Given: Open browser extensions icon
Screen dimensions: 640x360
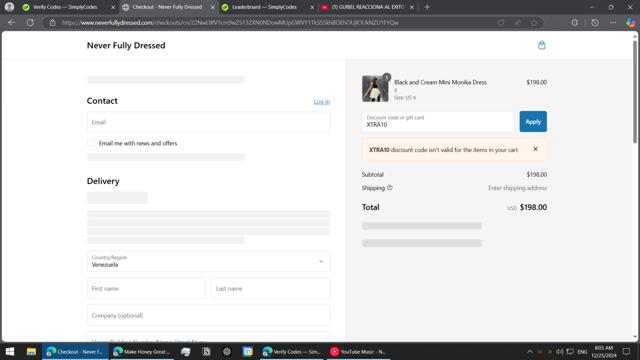Looking at the screenshot, I should click(x=575, y=22).
